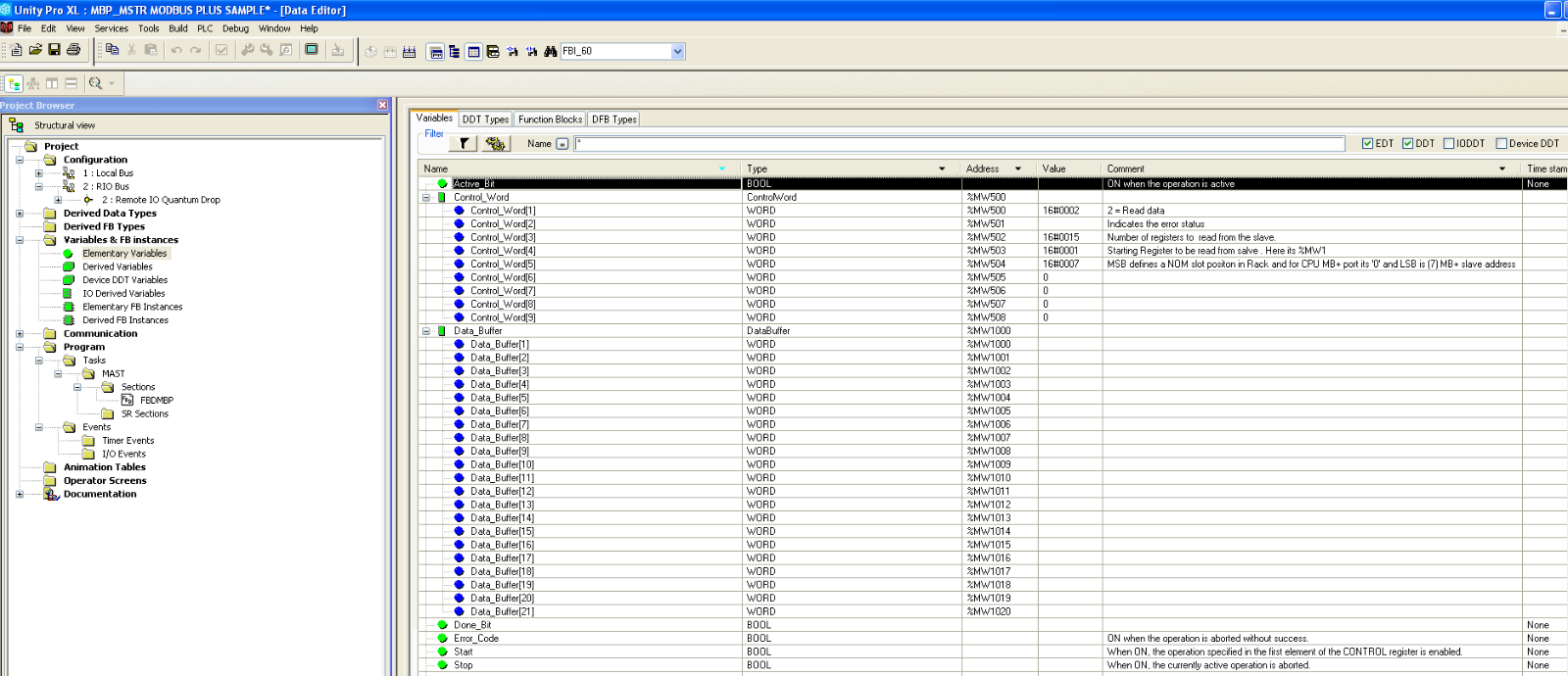Click the vertical split view icon

coord(52,83)
